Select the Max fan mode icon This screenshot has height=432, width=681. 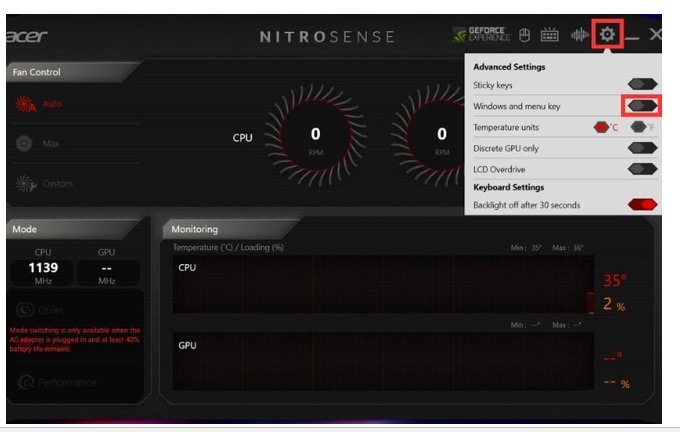click(24, 144)
